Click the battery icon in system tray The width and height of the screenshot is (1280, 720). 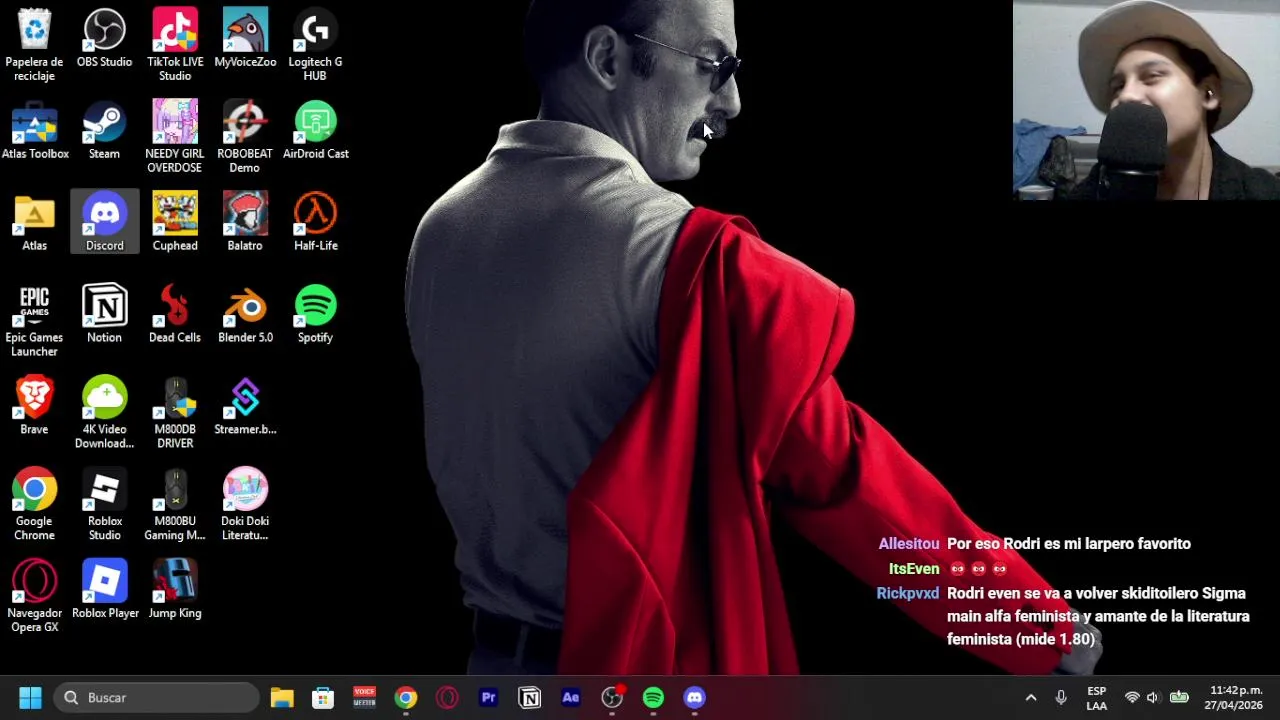(x=1179, y=697)
